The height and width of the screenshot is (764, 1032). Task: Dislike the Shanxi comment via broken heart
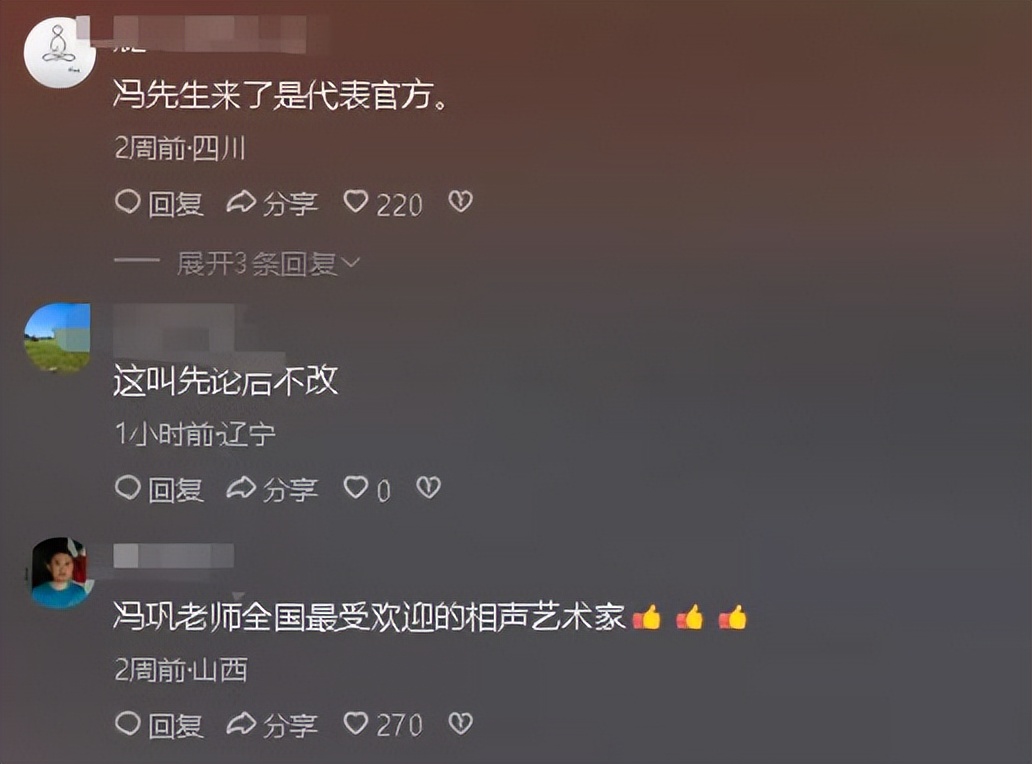460,723
